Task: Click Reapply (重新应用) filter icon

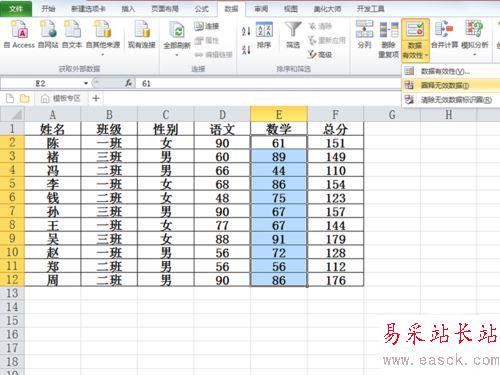Action: pyautogui.click(x=327, y=40)
